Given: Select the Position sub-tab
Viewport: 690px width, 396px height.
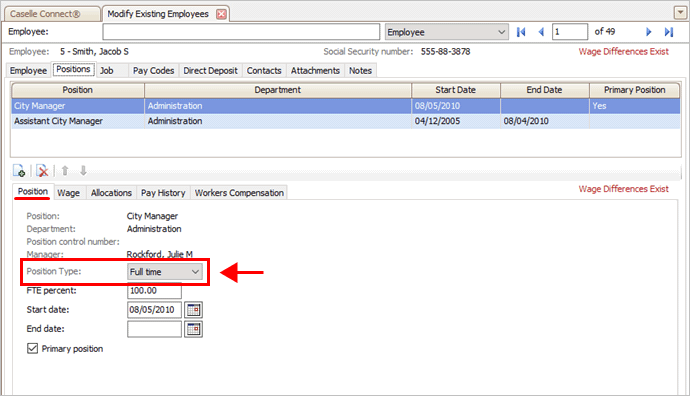Looking at the screenshot, I should tap(33, 192).
